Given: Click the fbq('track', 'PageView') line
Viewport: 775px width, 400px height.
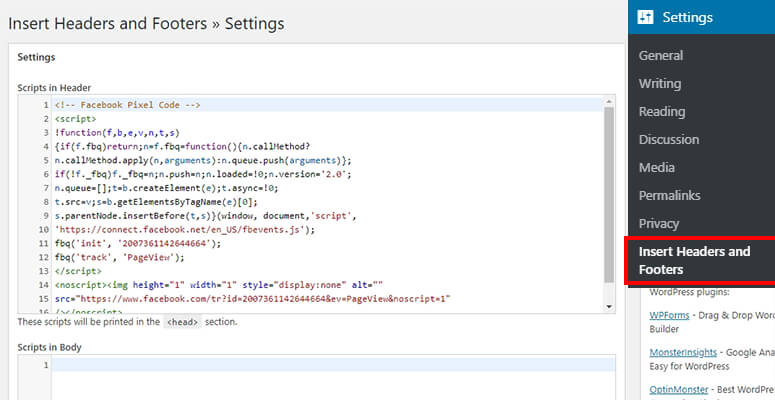Looking at the screenshot, I should pyautogui.click(x=120, y=257).
